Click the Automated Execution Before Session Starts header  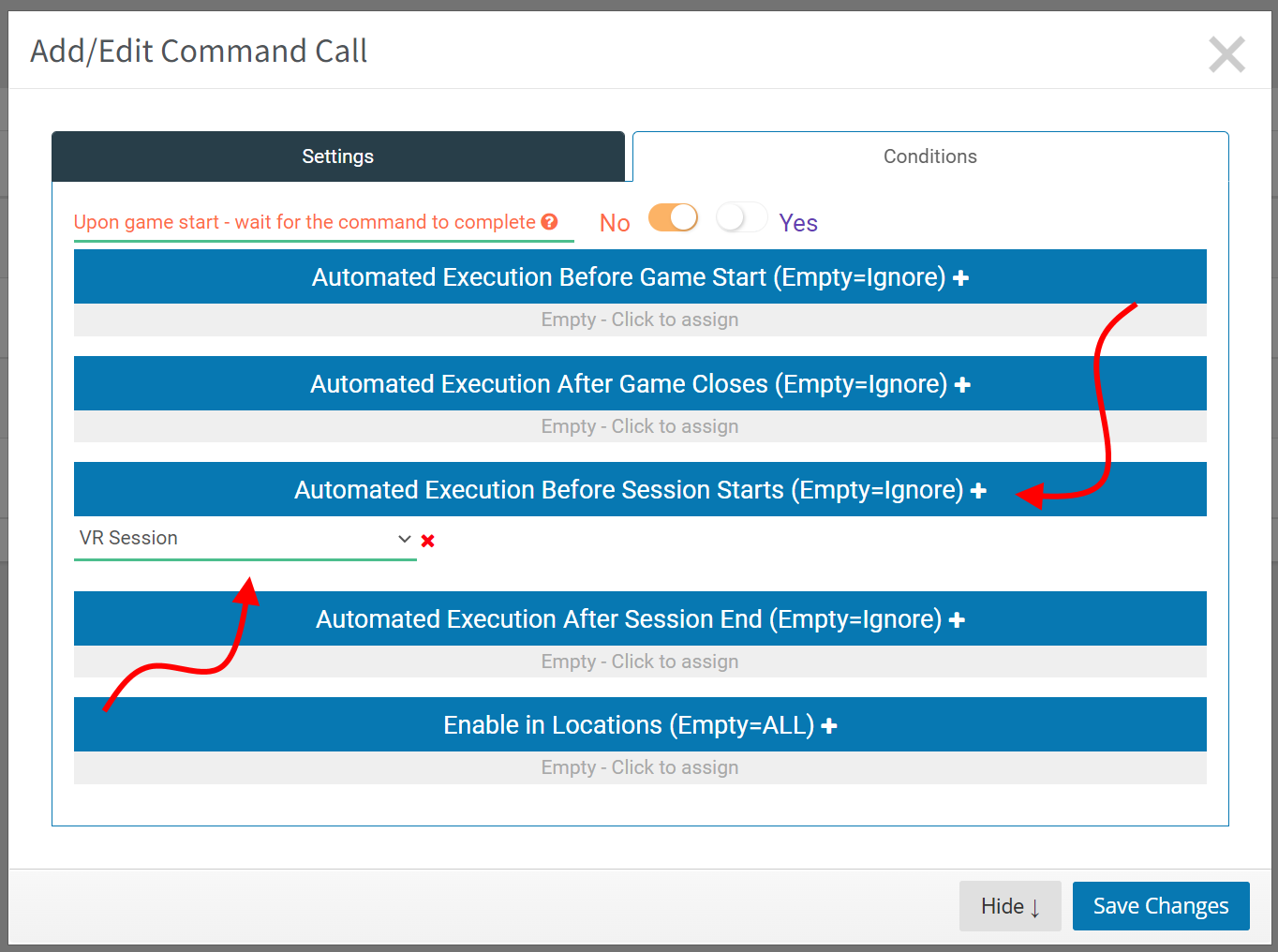[640, 489]
